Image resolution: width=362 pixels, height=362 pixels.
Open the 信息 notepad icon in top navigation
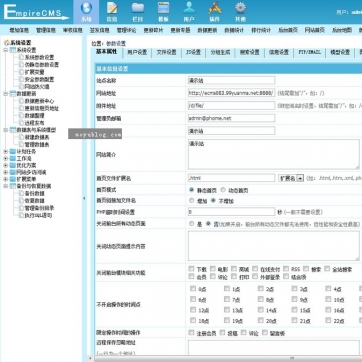point(112,8)
